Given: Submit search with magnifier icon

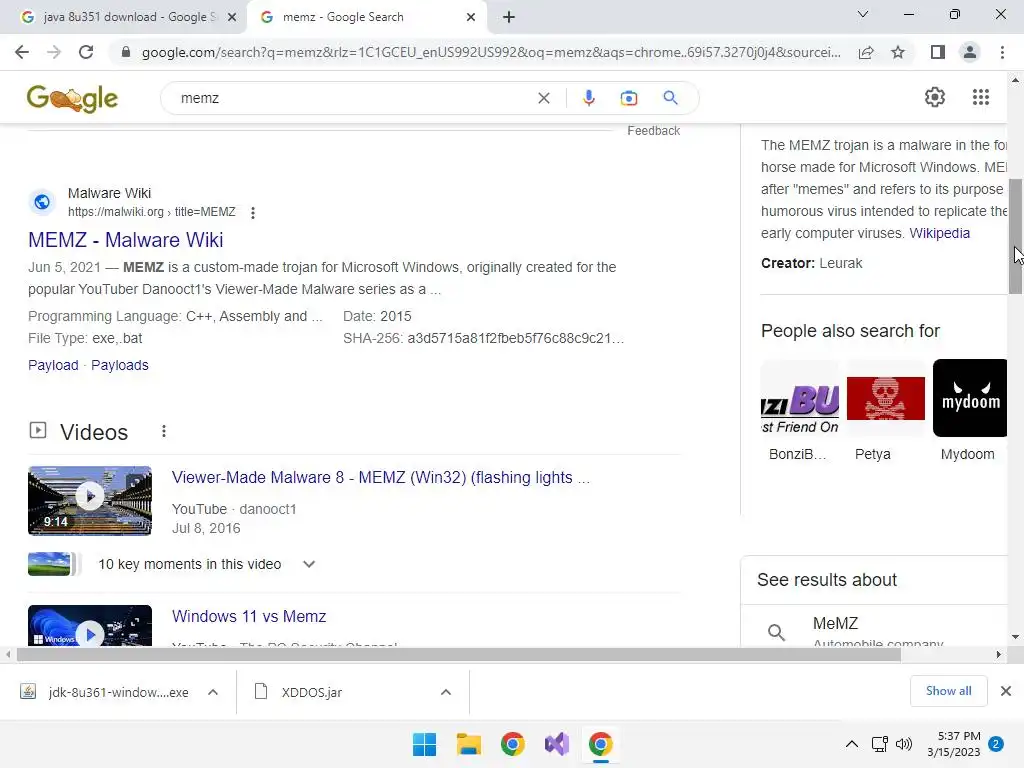Looking at the screenshot, I should click(x=670, y=98).
